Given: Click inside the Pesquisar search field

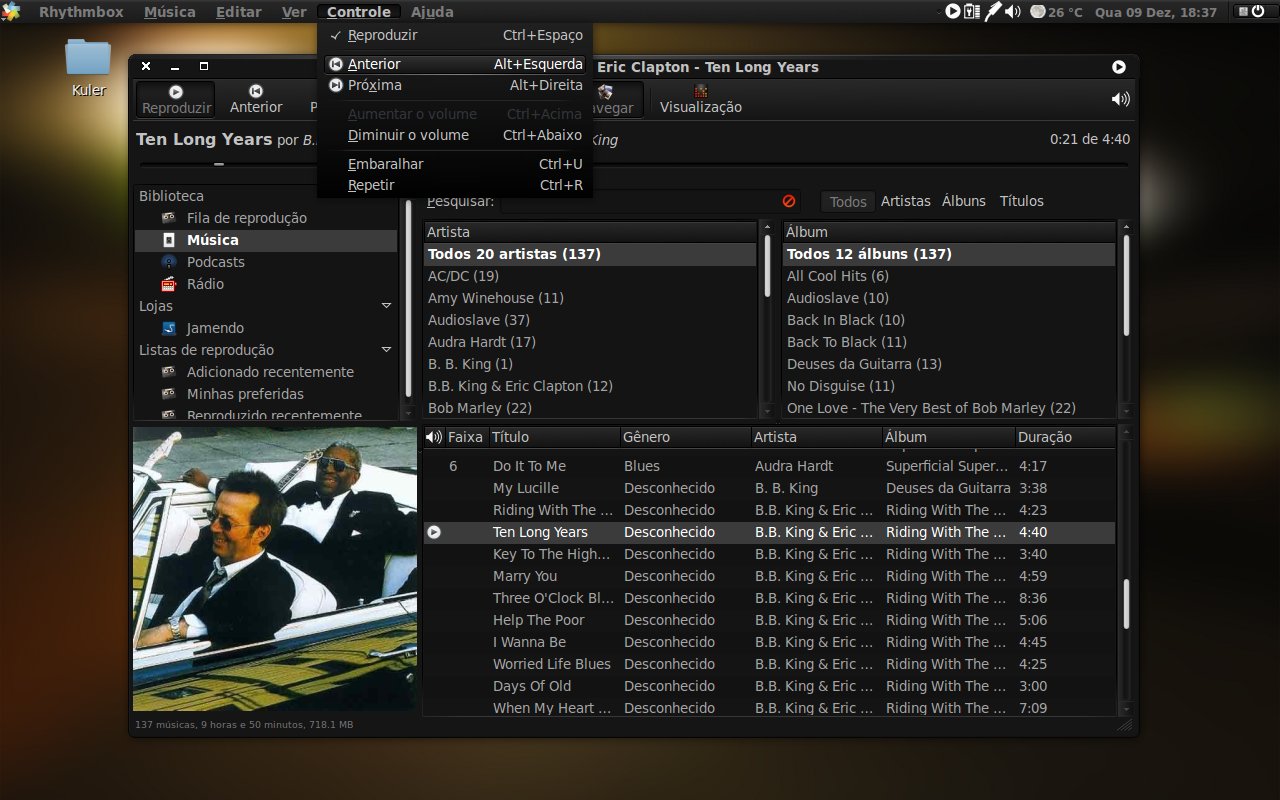Looking at the screenshot, I should pos(651,201).
